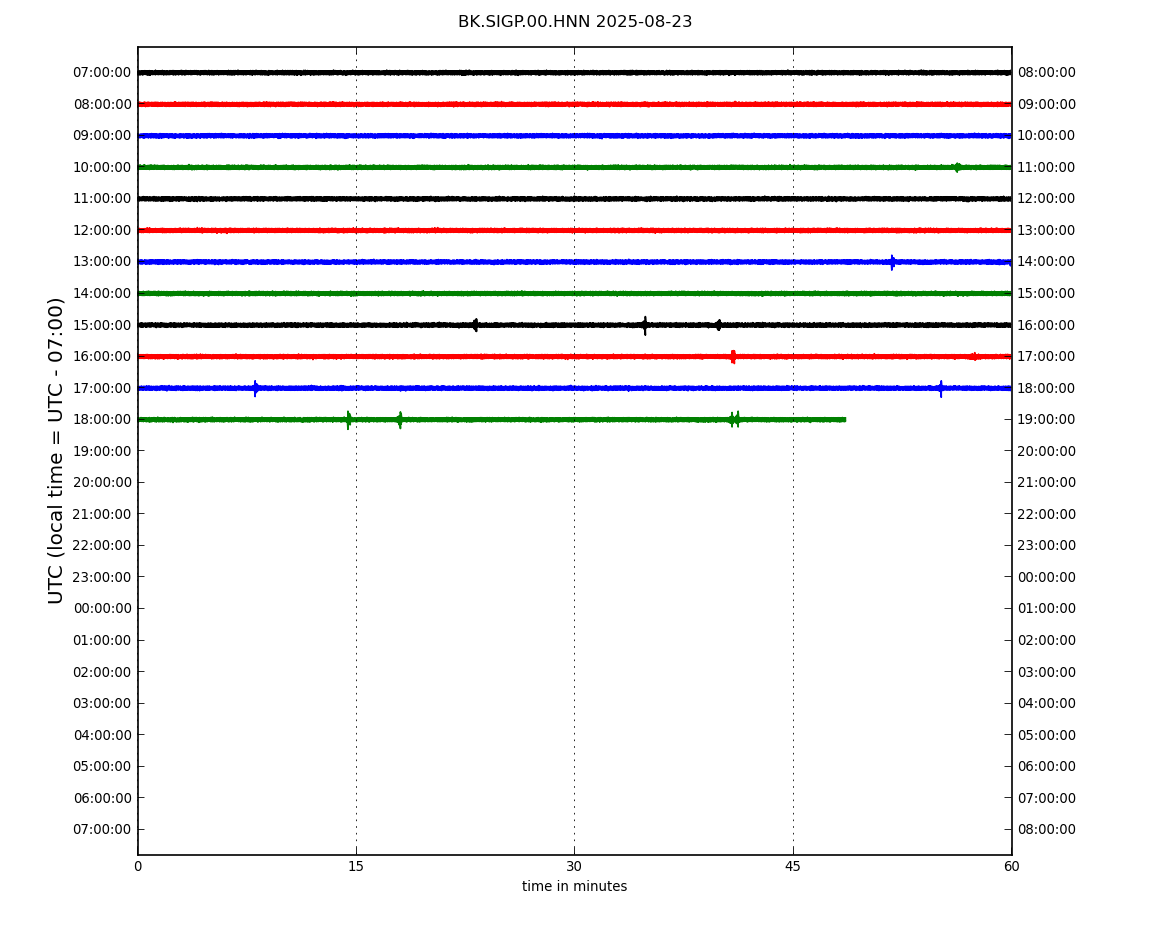Viewport: 1150px width, 950px height.
Task: Click second spike on green 18:00:00 trace
Action: pos(400,420)
